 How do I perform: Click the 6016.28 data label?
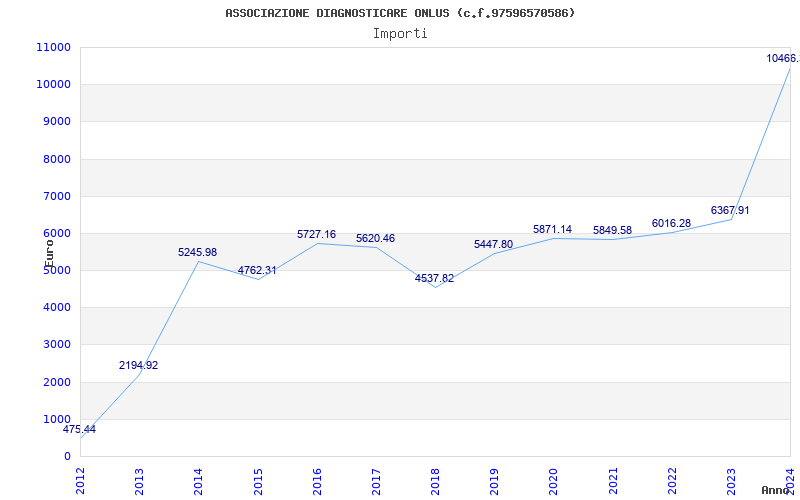click(x=671, y=224)
